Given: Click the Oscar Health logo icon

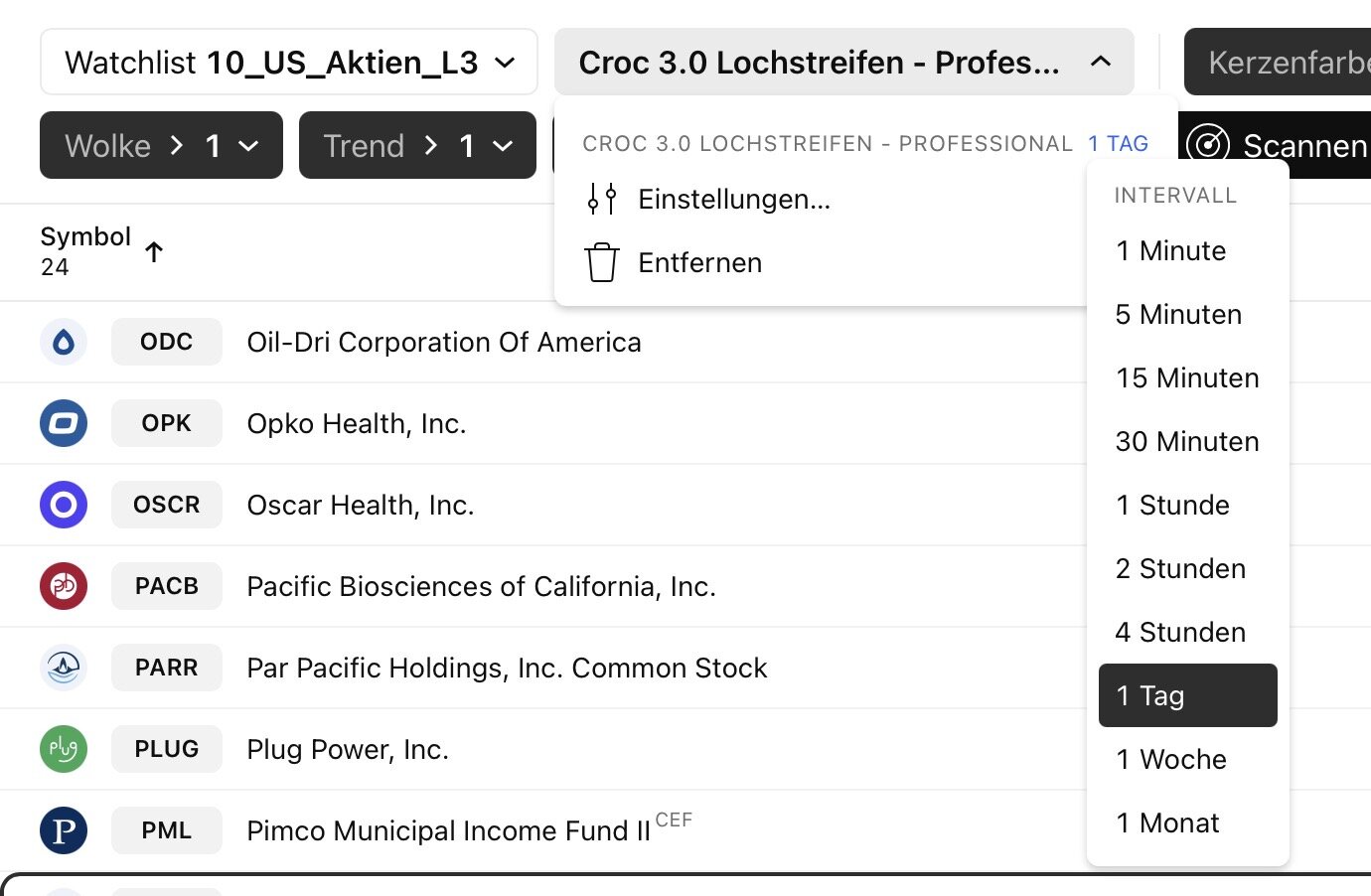Looking at the screenshot, I should tap(64, 506).
